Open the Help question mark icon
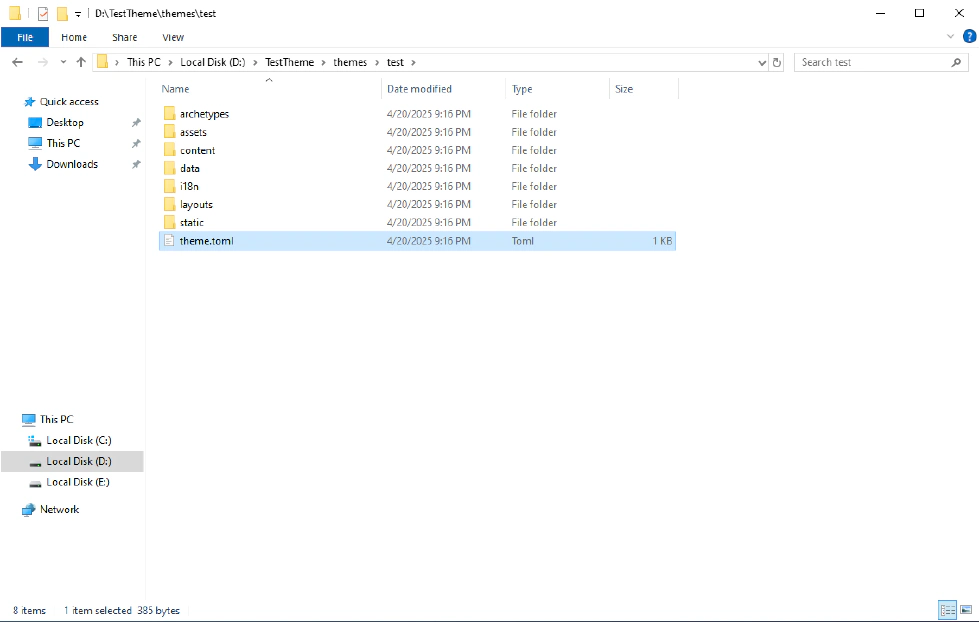Image resolution: width=980 pixels, height=622 pixels. [x=968, y=37]
